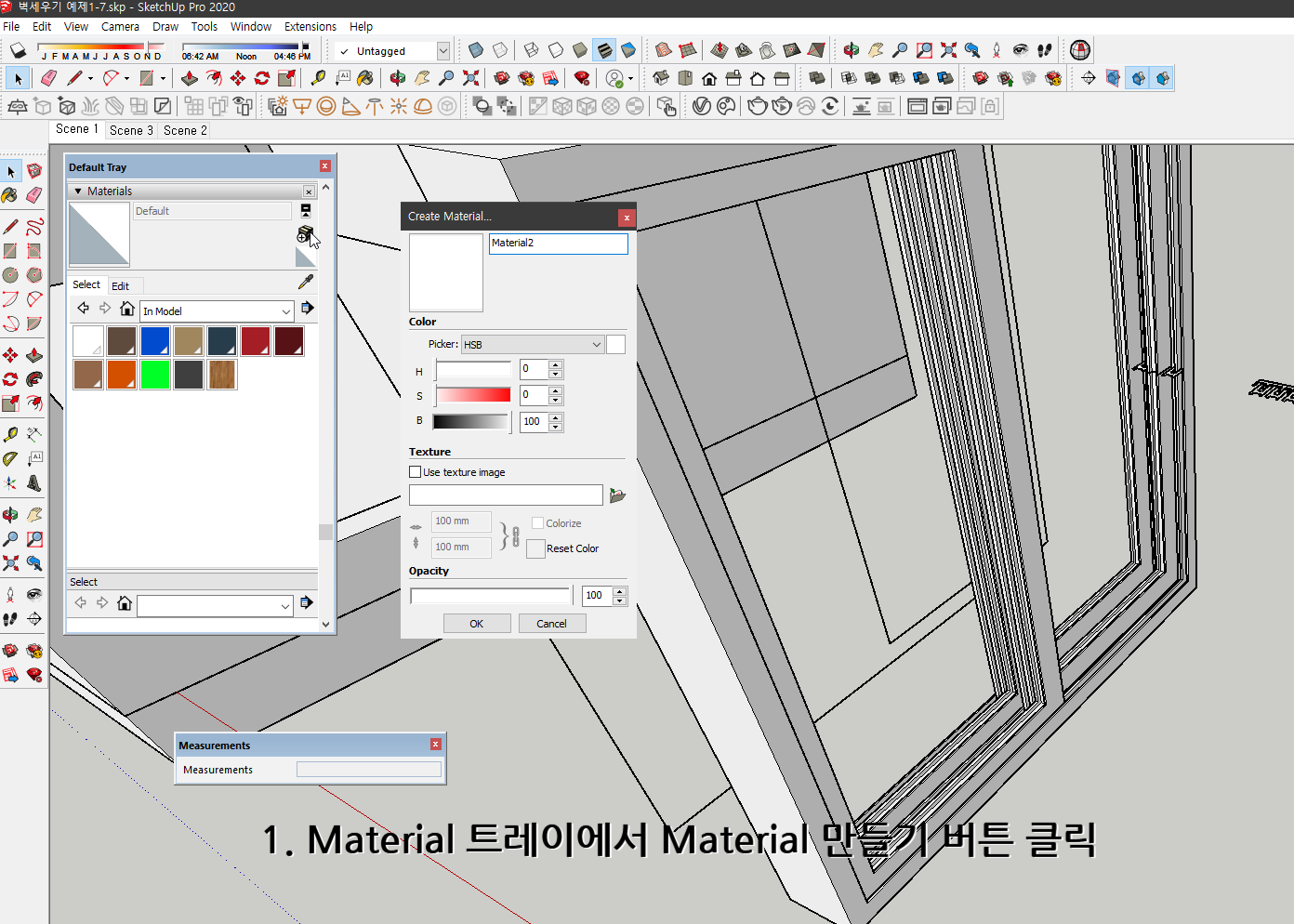Select the Paint Bucket tool in top toolbar
1294x924 pixels.
coord(365,78)
